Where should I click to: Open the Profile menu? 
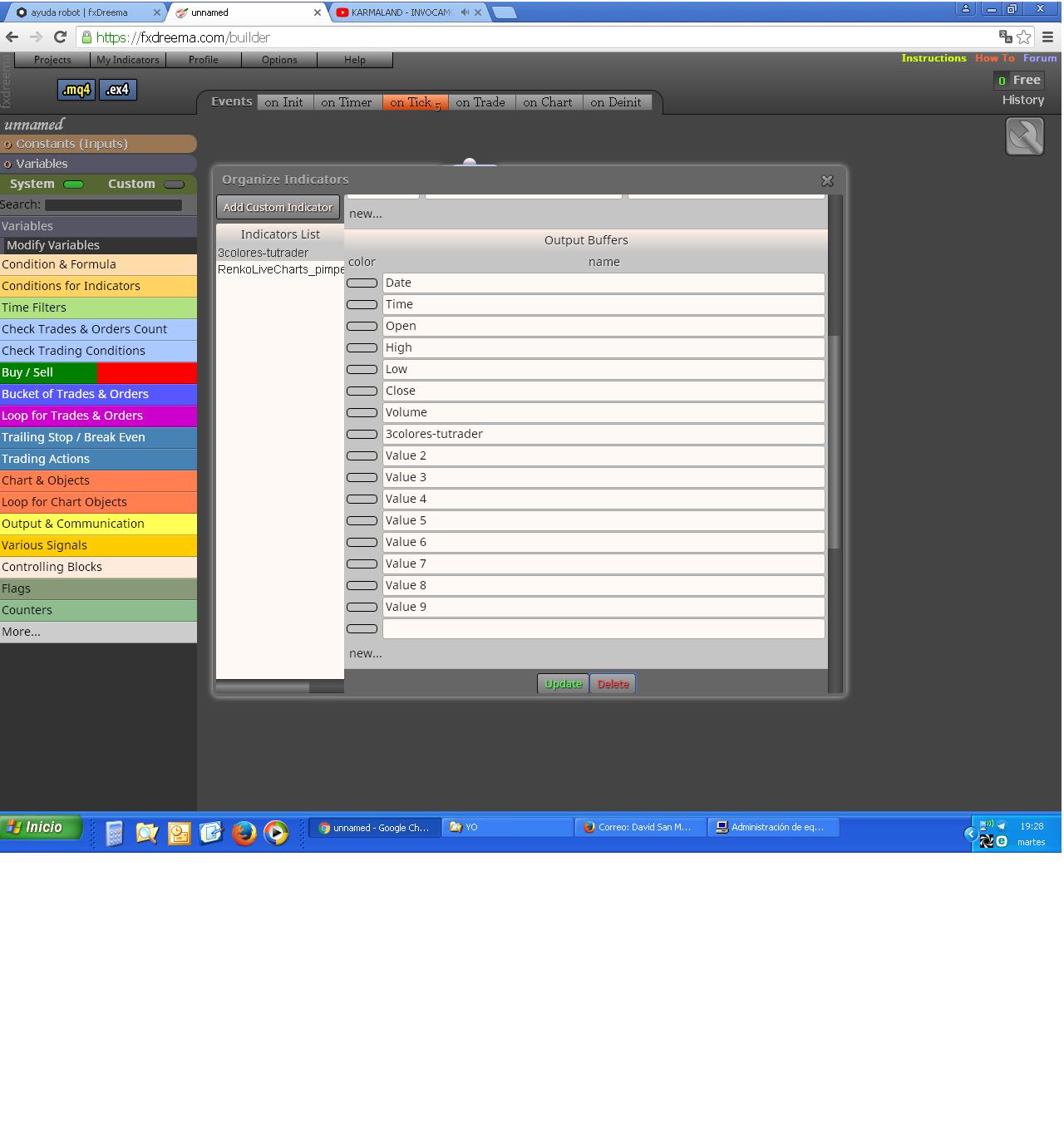[204, 60]
